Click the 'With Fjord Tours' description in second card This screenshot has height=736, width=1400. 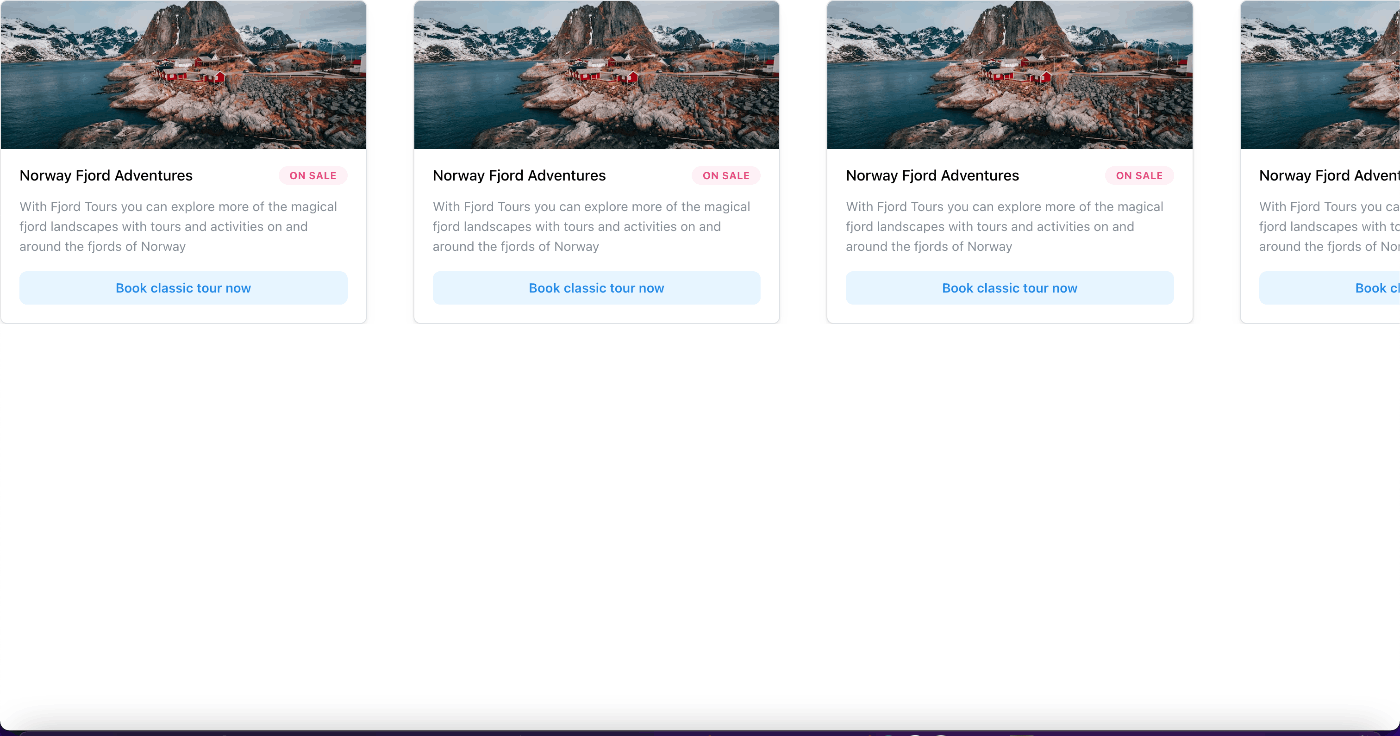pos(592,227)
